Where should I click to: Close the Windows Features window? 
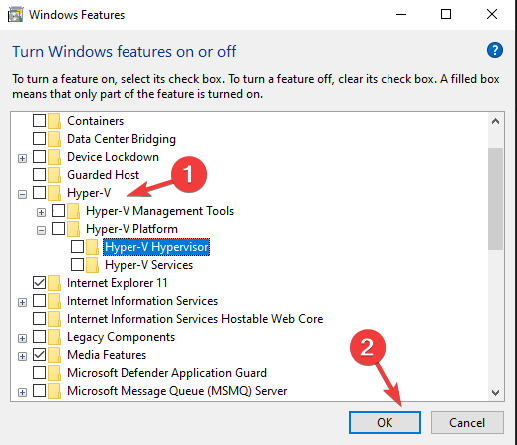492,14
